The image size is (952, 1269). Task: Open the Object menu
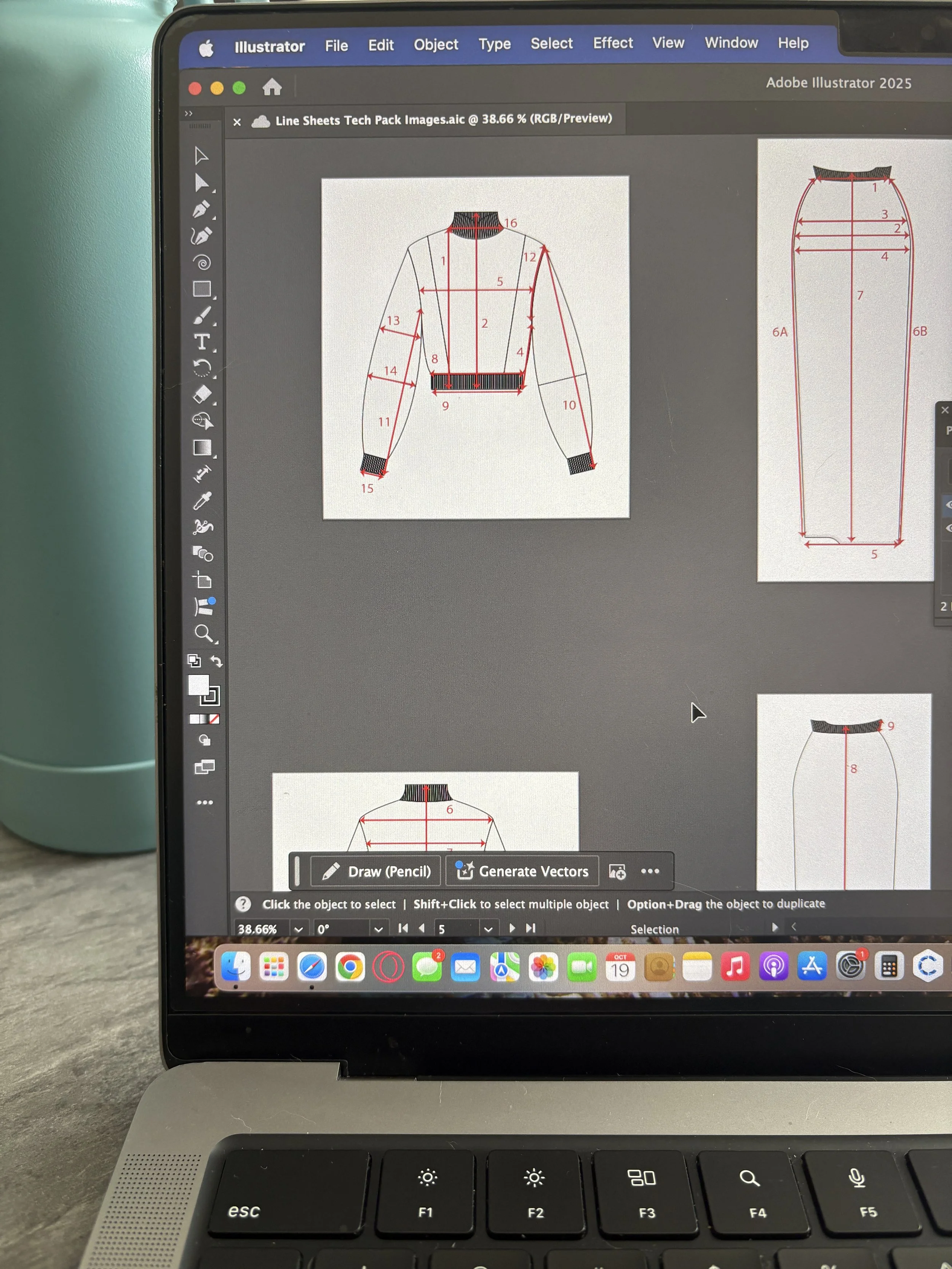pos(436,45)
